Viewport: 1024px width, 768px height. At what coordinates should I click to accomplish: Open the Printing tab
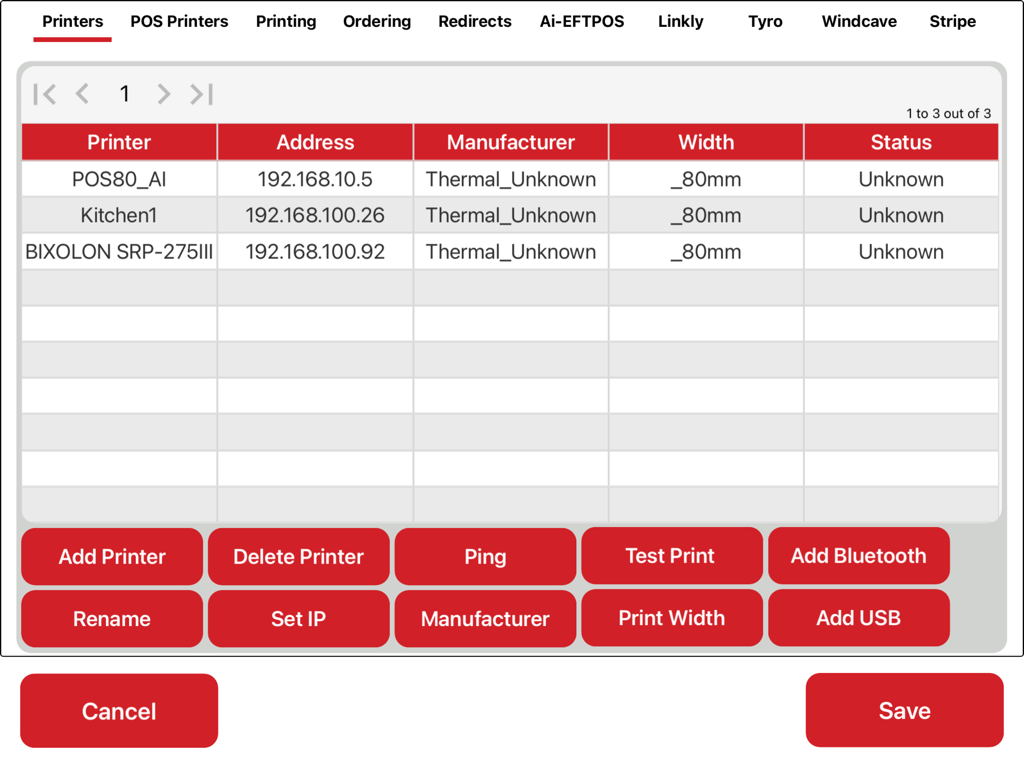(286, 21)
